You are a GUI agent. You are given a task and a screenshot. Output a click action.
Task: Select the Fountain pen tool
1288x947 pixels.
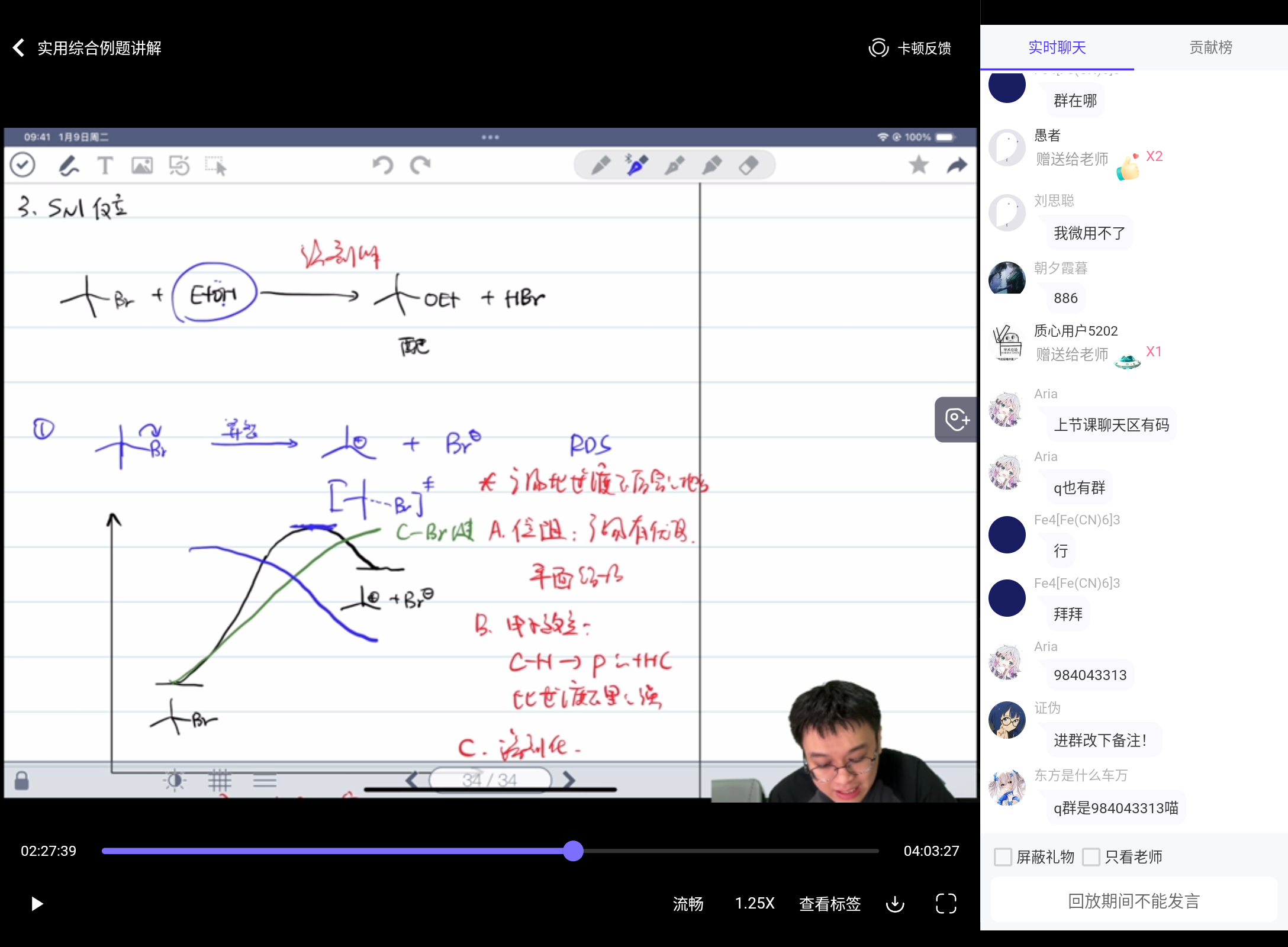[x=635, y=165]
